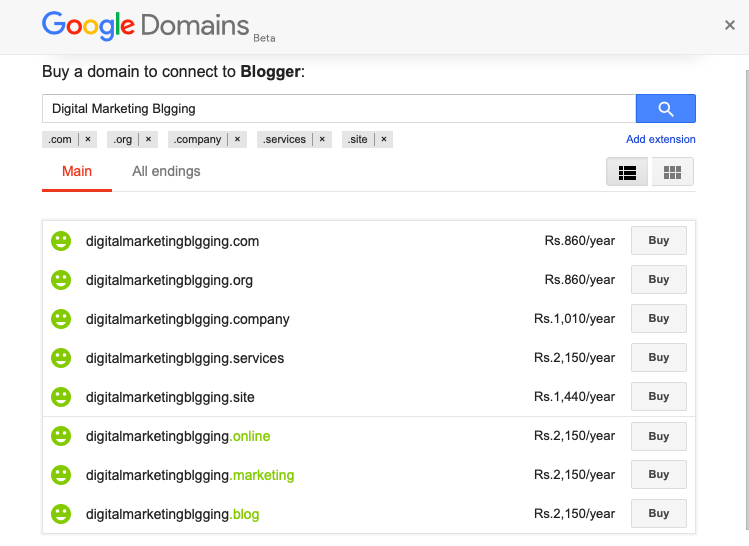The image size is (749, 546).
Task: Click the Buy a domain heading
Action: [173, 72]
